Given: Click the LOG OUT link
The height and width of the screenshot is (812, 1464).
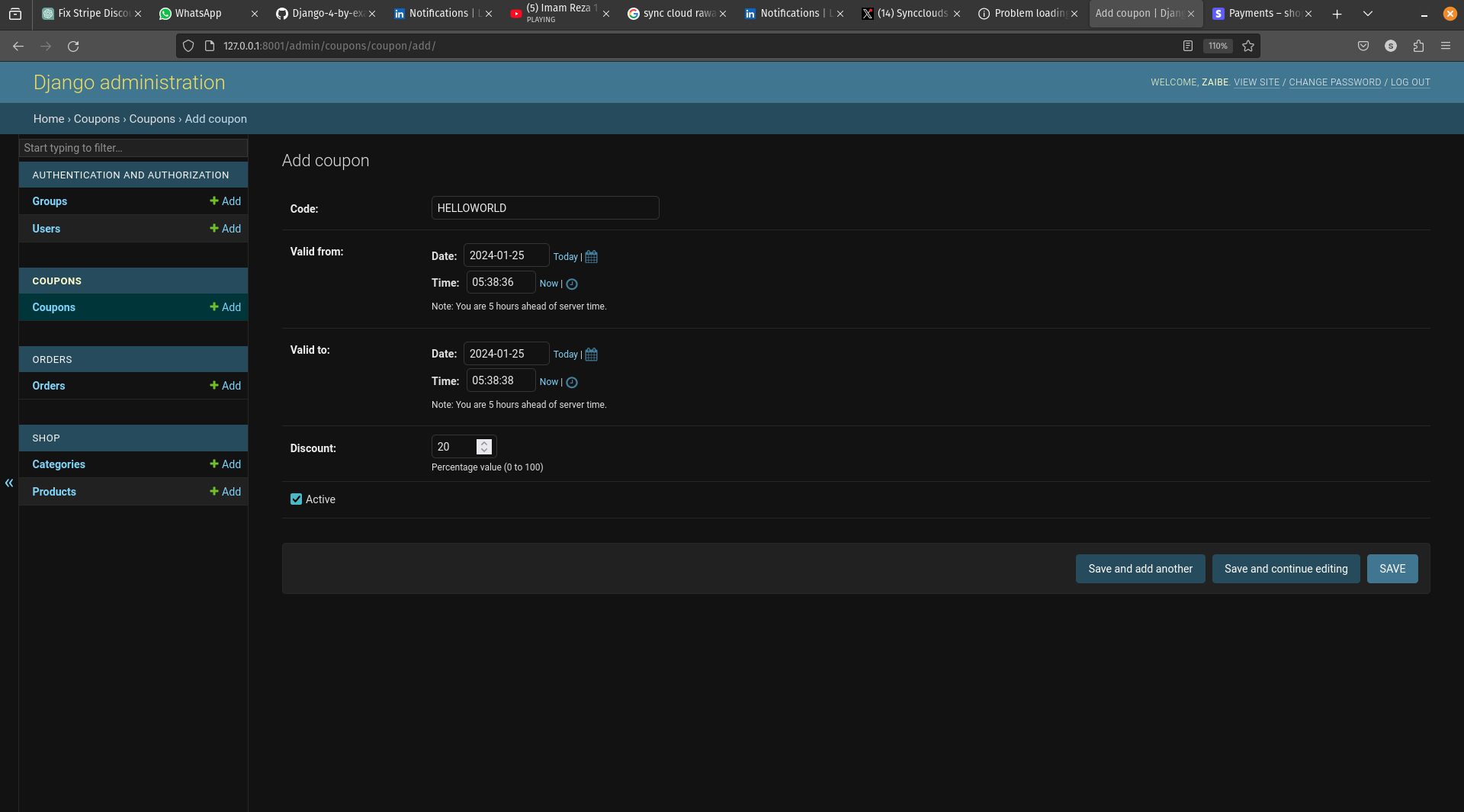Looking at the screenshot, I should click(x=1410, y=82).
